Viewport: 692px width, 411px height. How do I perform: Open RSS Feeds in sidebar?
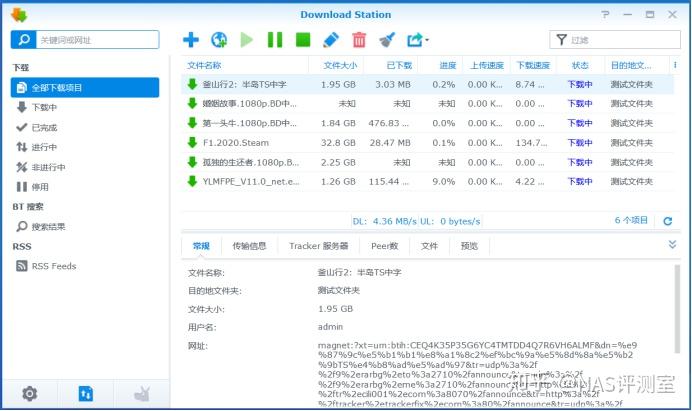pos(85,266)
